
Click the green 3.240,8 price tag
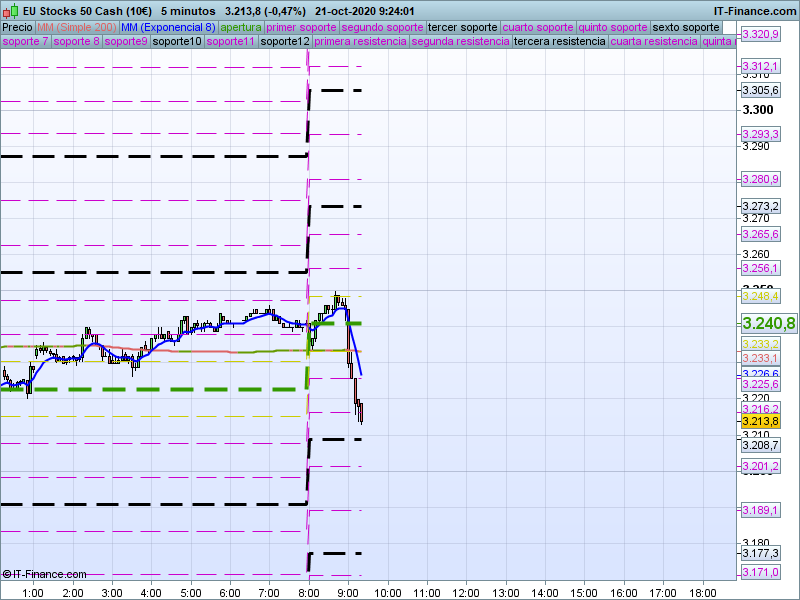(x=768, y=323)
